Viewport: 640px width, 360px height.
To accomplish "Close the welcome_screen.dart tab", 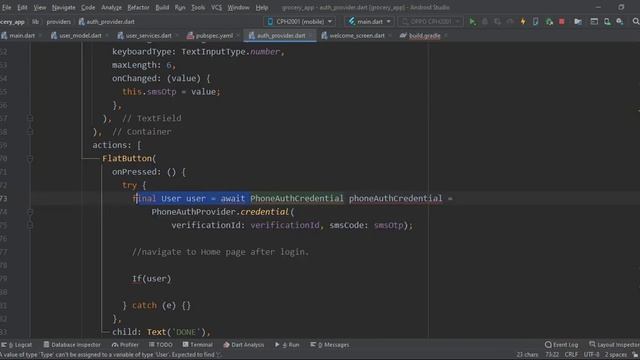I will (x=390, y=36).
